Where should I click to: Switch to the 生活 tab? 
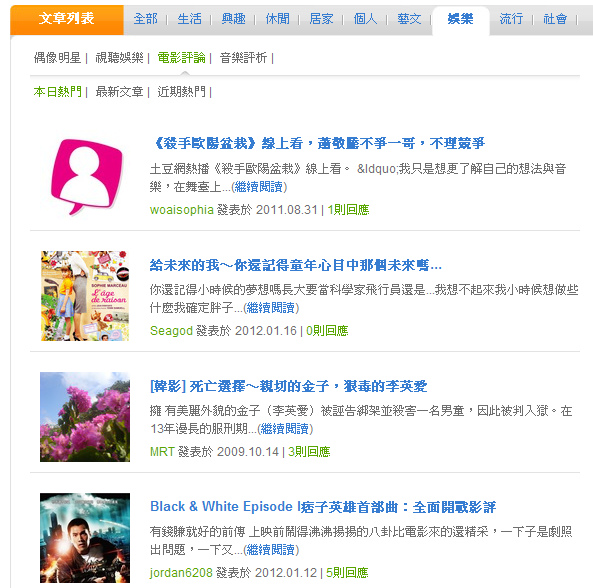click(189, 19)
